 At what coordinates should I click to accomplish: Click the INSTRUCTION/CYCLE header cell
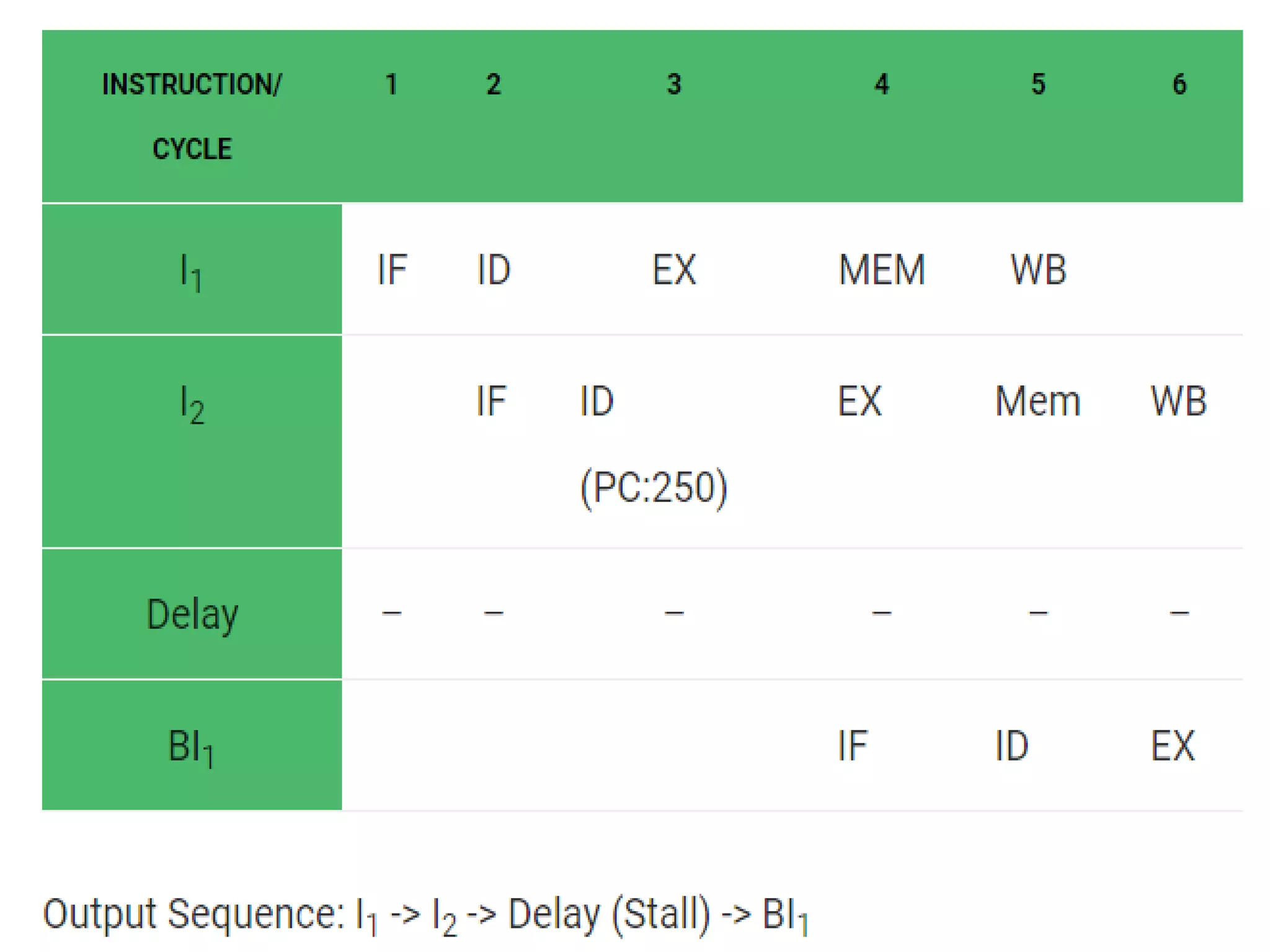pyautogui.click(x=192, y=117)
